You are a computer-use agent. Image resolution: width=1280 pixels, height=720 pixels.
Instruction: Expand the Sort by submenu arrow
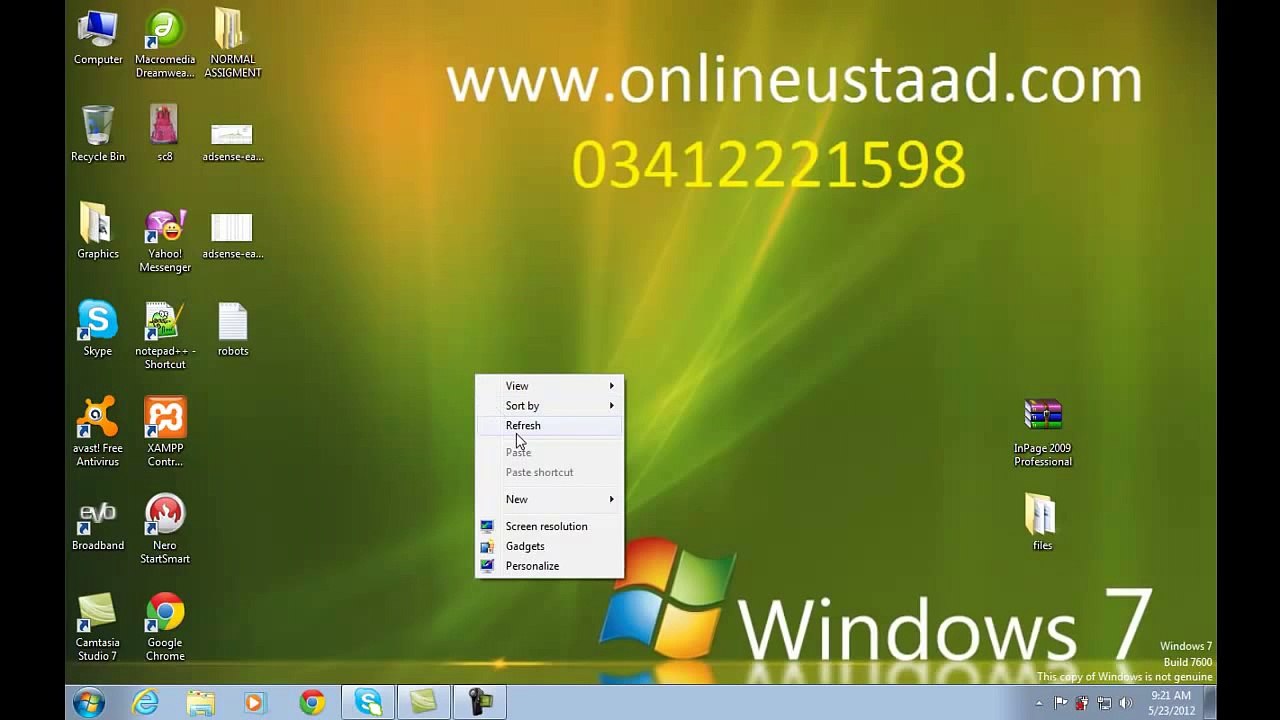[x=612, y=406]
